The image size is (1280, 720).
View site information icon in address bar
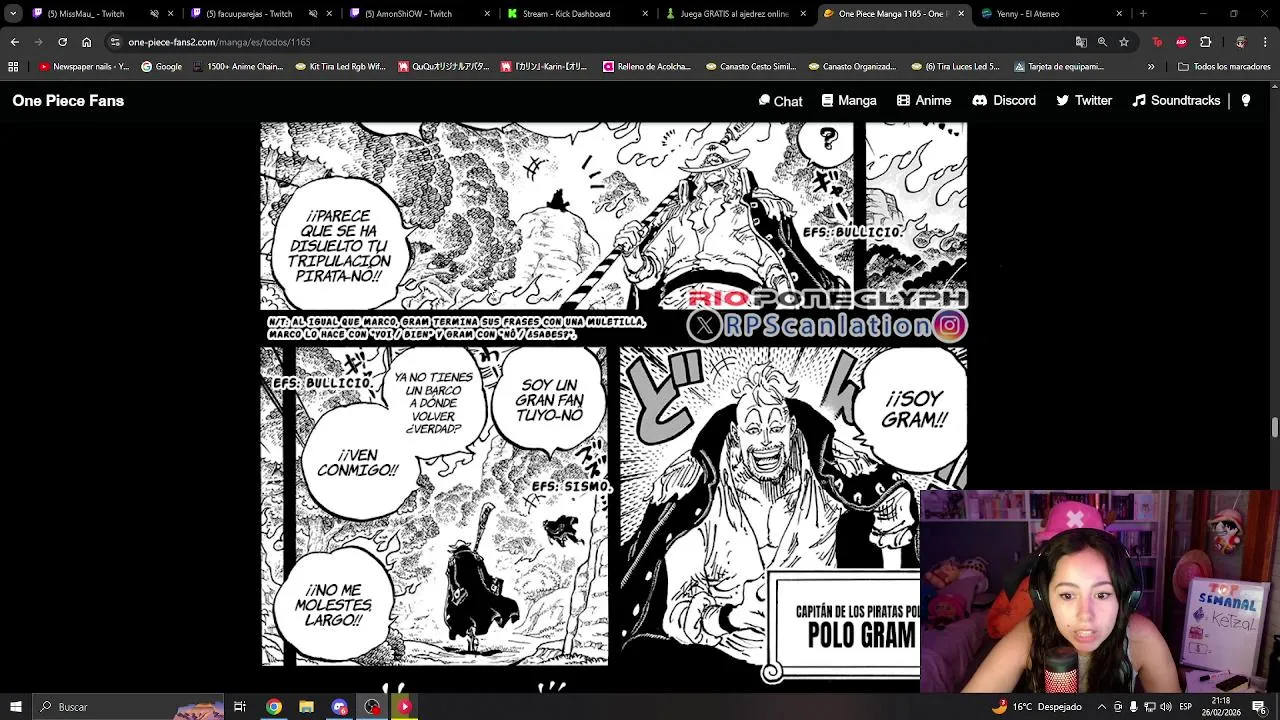(115, 42)
